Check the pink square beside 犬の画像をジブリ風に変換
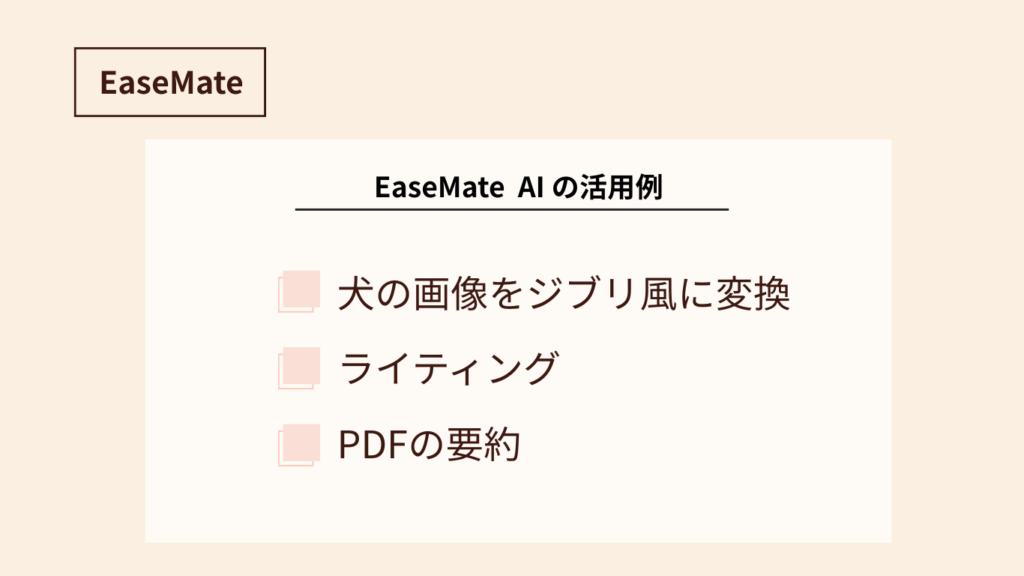1024x576 pixels. pos(299,291)
